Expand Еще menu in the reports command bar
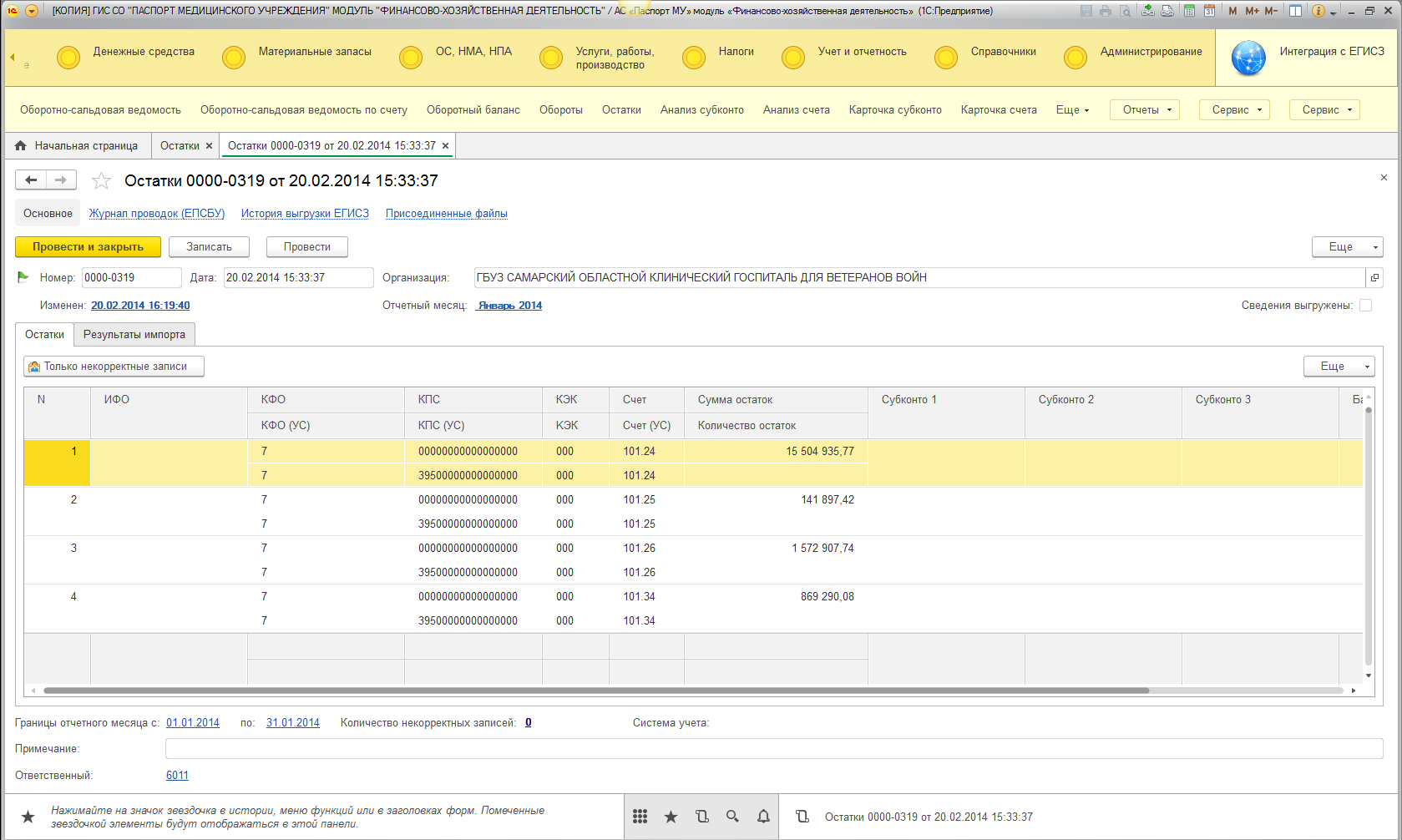Screen dimensions: 1402x840 [x=1072, y=110]
